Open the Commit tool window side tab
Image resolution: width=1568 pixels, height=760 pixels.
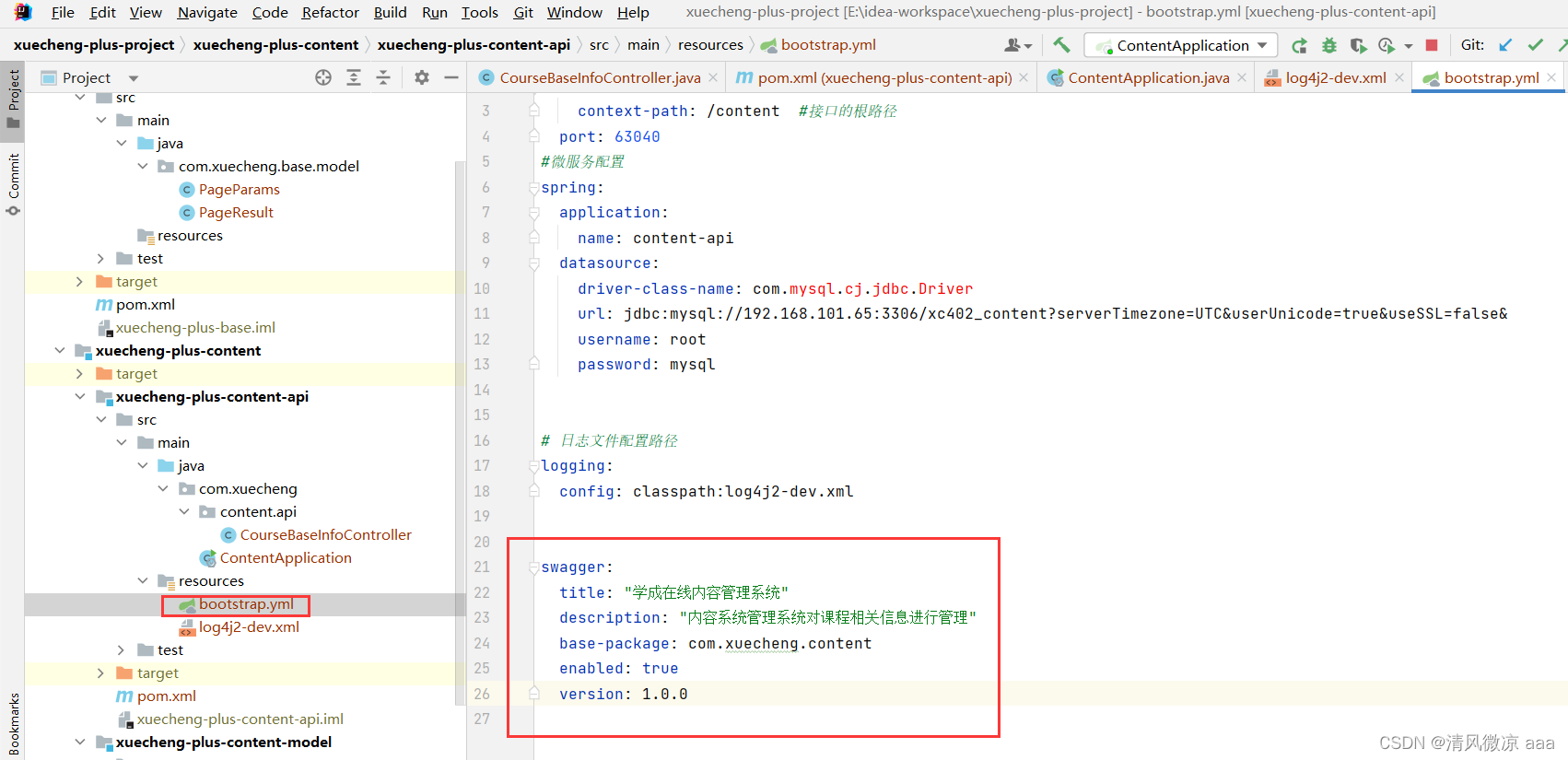point(13,184)
